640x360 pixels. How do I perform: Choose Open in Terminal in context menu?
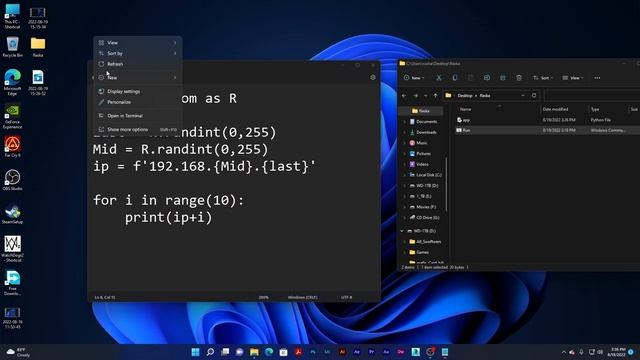click(x=138, y=116)
